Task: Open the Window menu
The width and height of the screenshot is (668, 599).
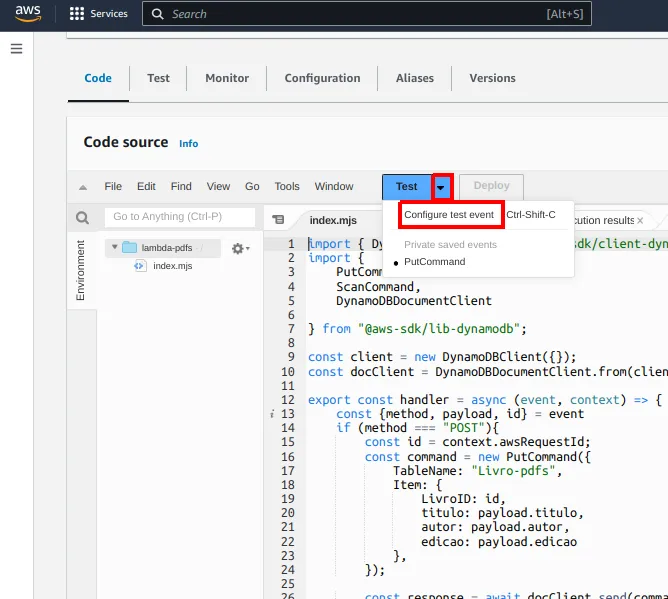Action: point(334,187)
